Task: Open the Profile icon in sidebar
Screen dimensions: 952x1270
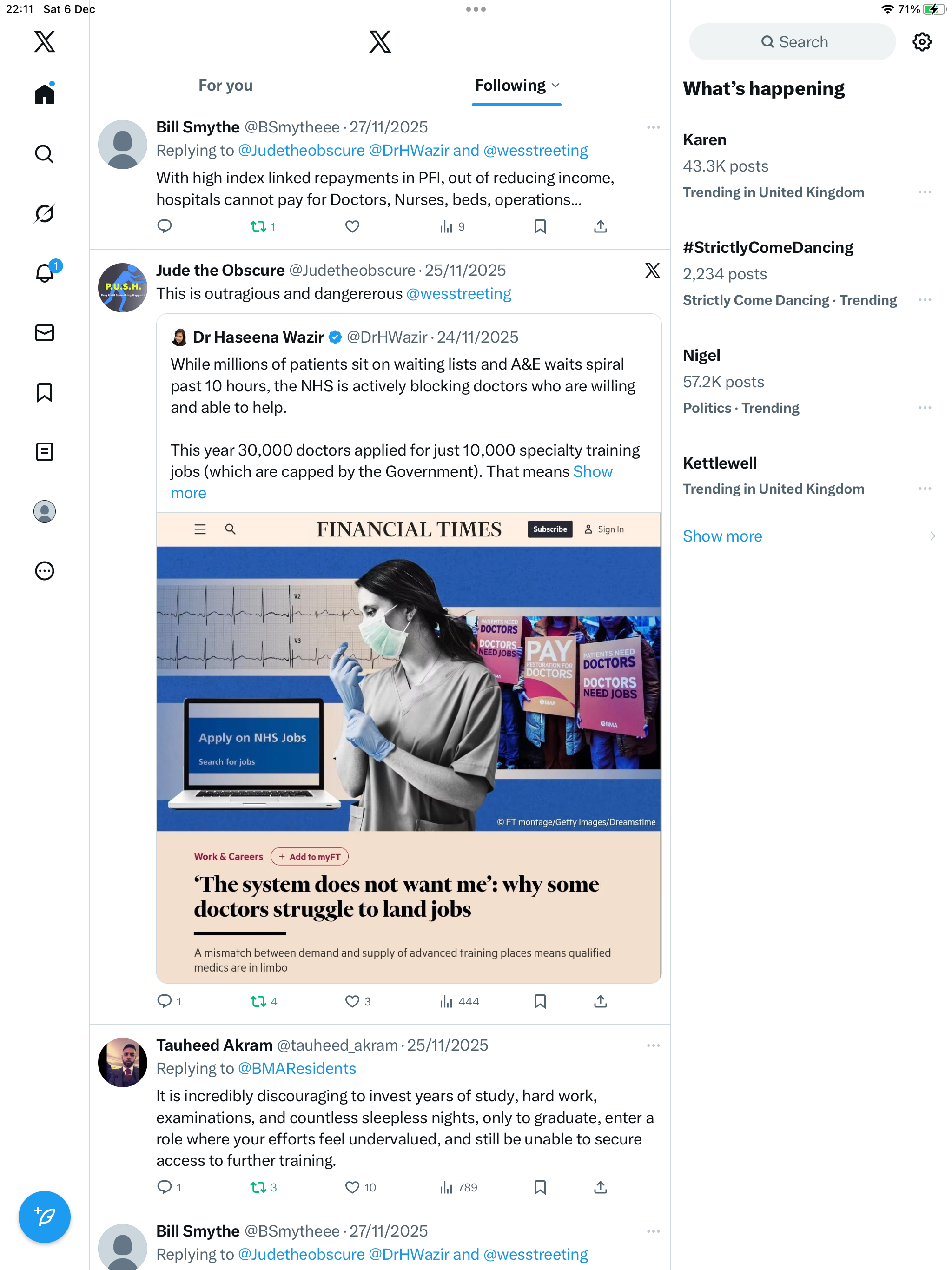Action: (44, 511)
